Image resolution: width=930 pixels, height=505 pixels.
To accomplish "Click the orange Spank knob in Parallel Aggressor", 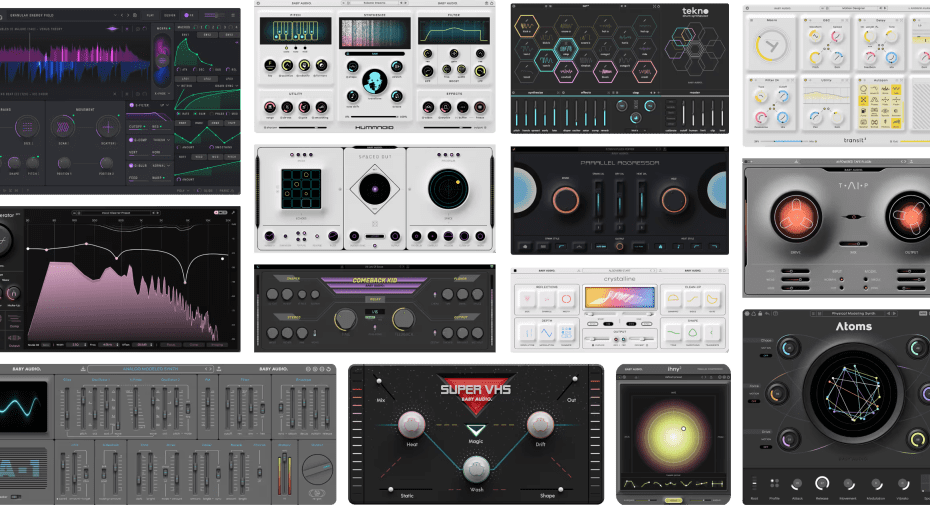I will click(566, 199).
